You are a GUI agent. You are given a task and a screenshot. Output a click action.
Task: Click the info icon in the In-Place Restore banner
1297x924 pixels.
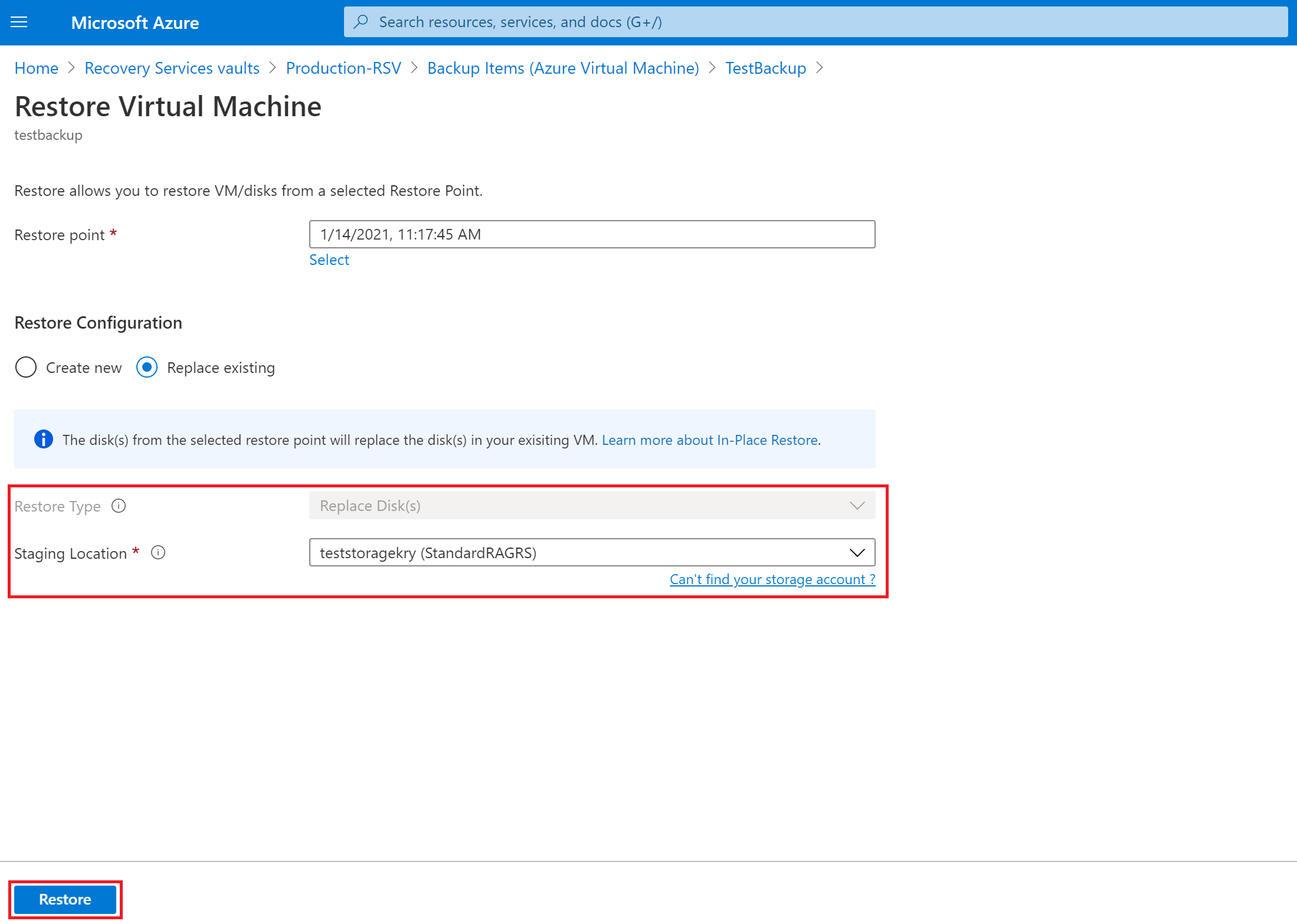pos(43,439)
